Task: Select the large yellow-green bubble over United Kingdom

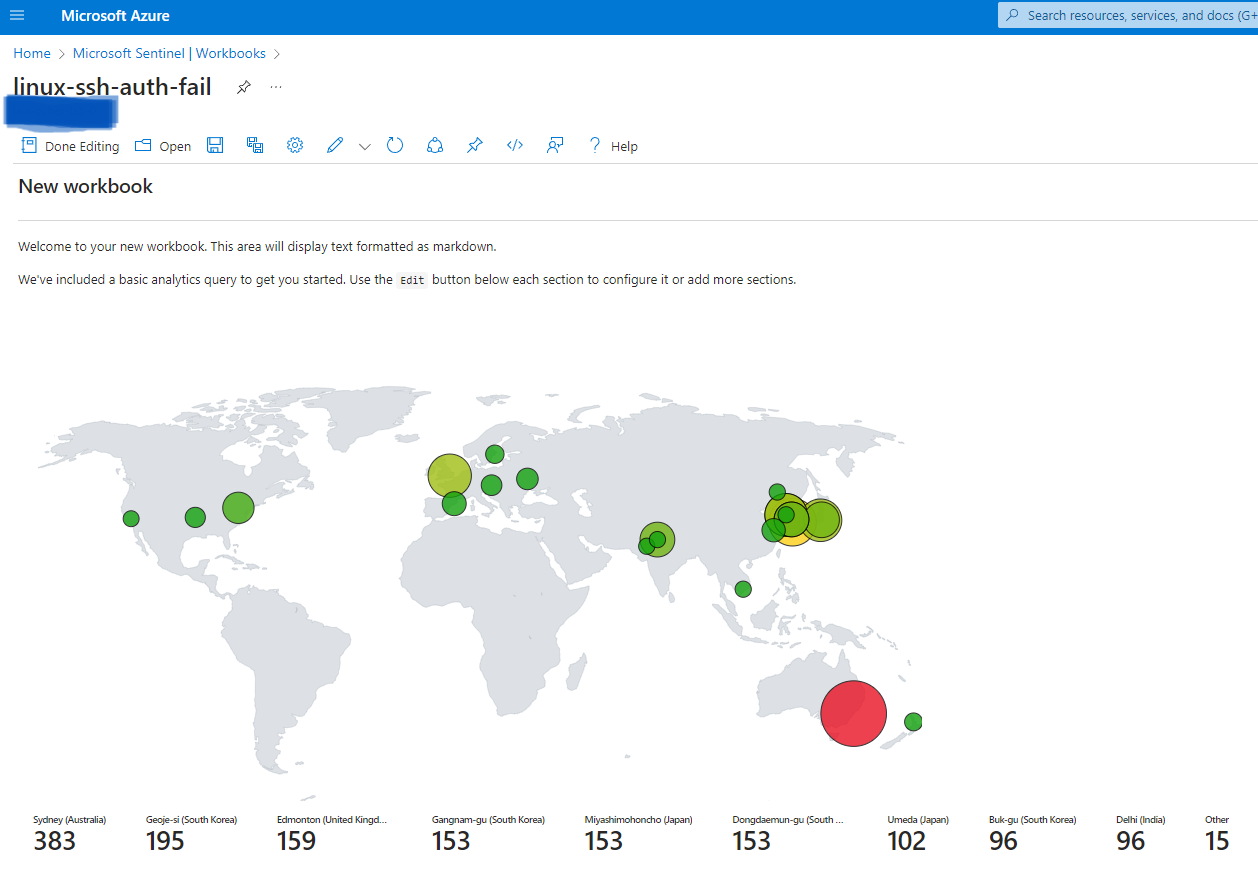Action: (449, 475)
